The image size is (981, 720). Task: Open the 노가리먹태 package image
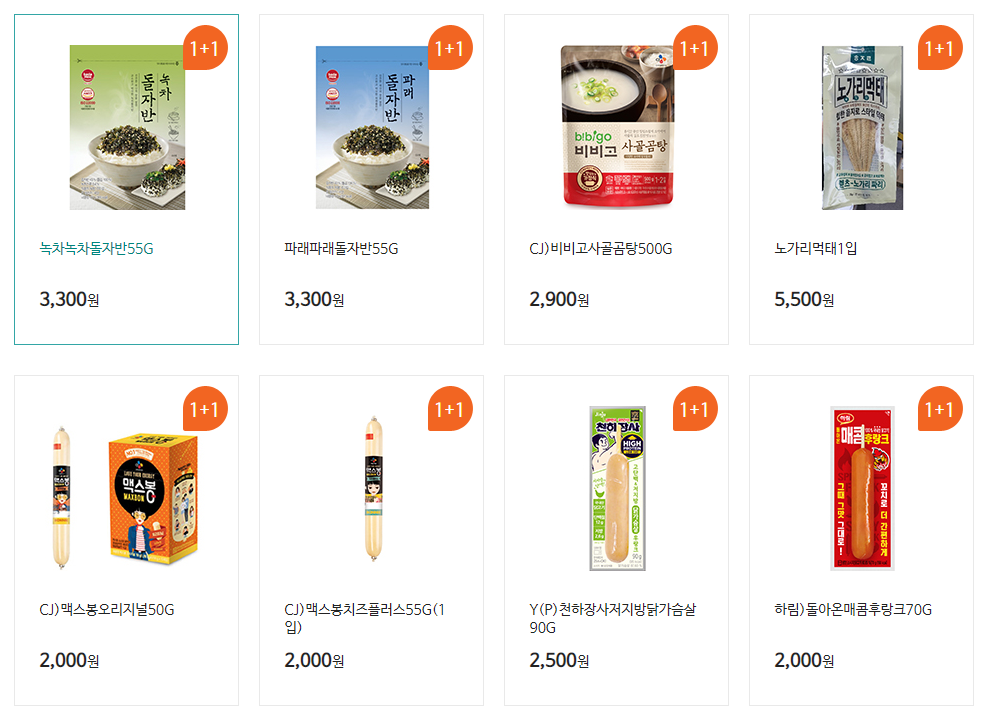pyautogui.click(x=862, y=127)
